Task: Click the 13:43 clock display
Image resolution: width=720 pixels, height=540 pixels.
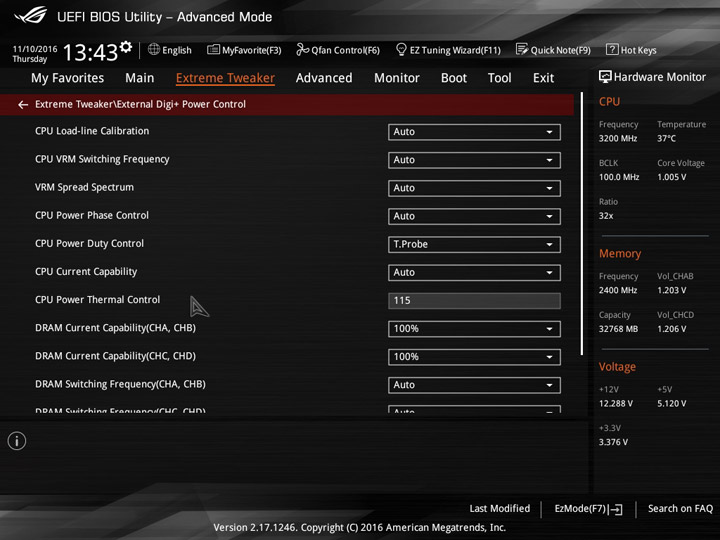Action: 90,52
